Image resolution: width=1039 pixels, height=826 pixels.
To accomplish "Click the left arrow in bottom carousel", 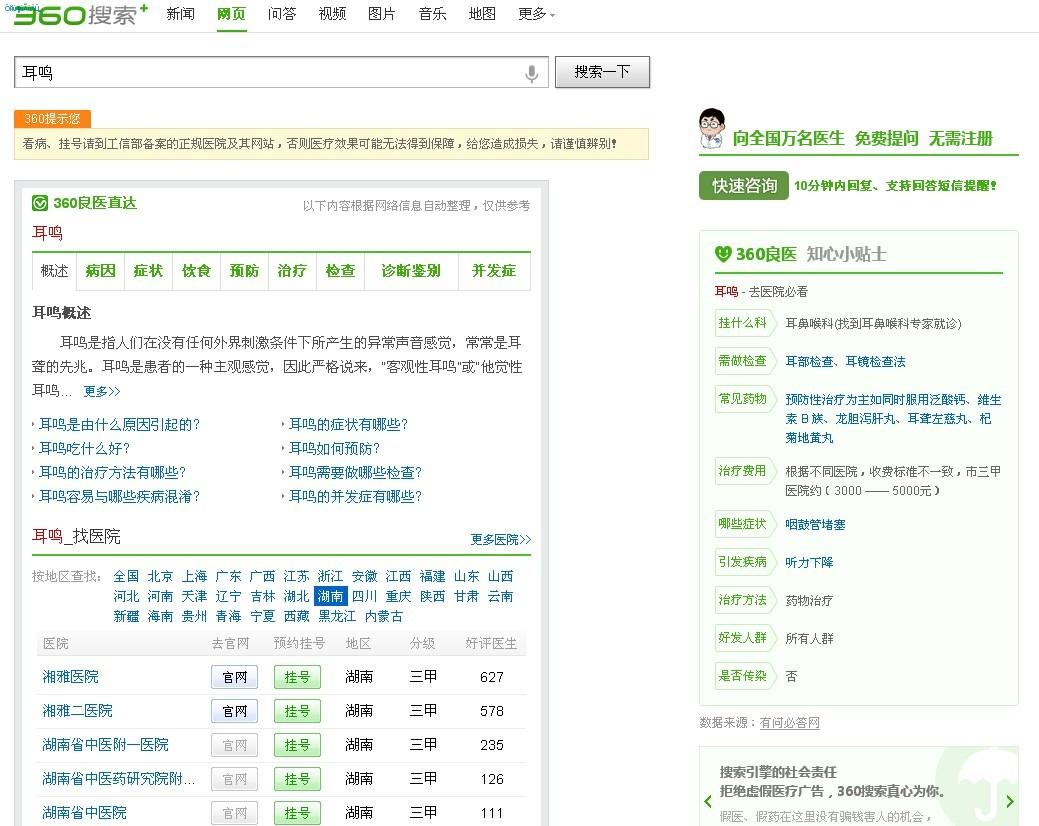I will click(708, 801).
